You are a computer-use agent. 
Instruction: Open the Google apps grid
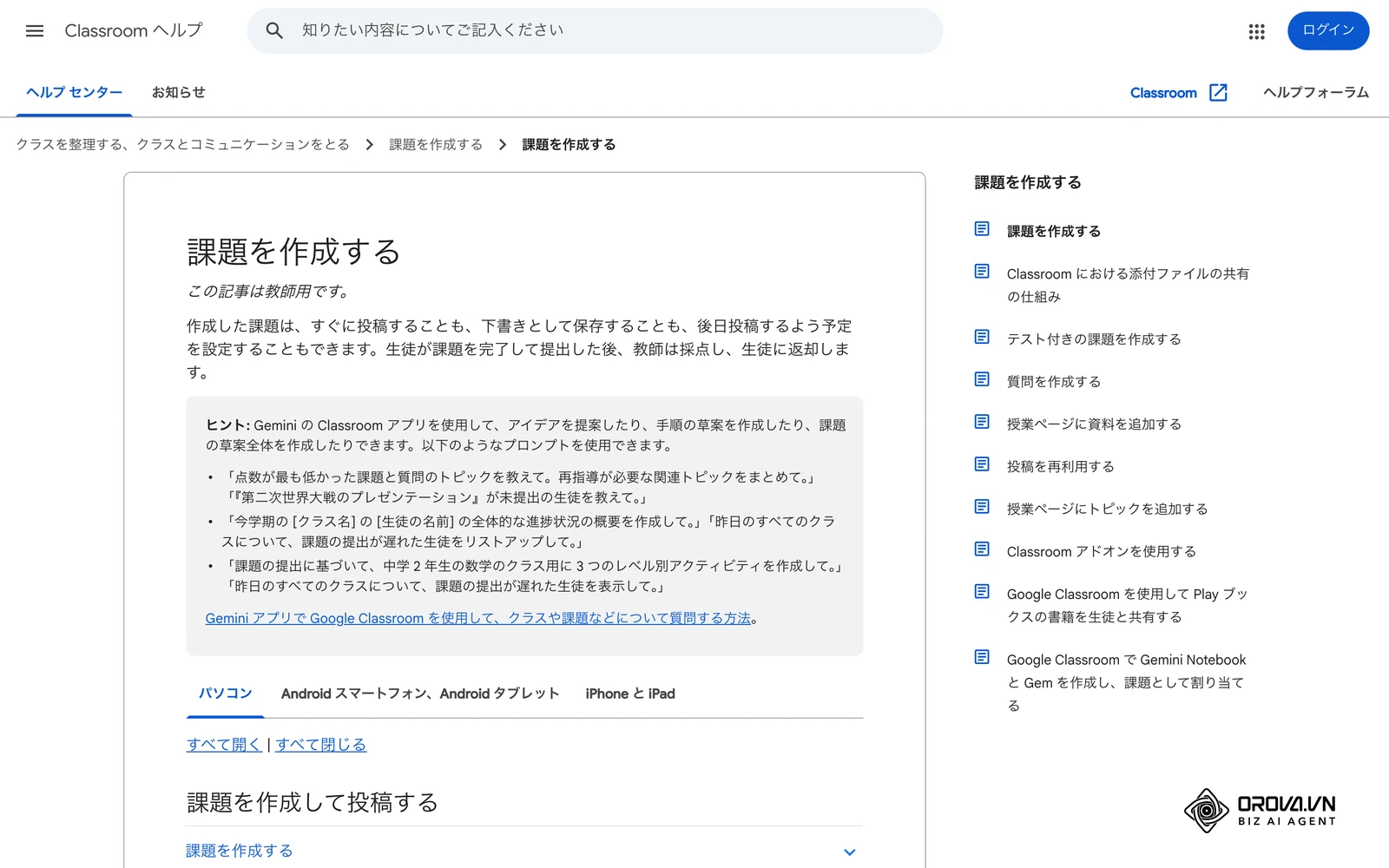click(x=1256, y=31)
